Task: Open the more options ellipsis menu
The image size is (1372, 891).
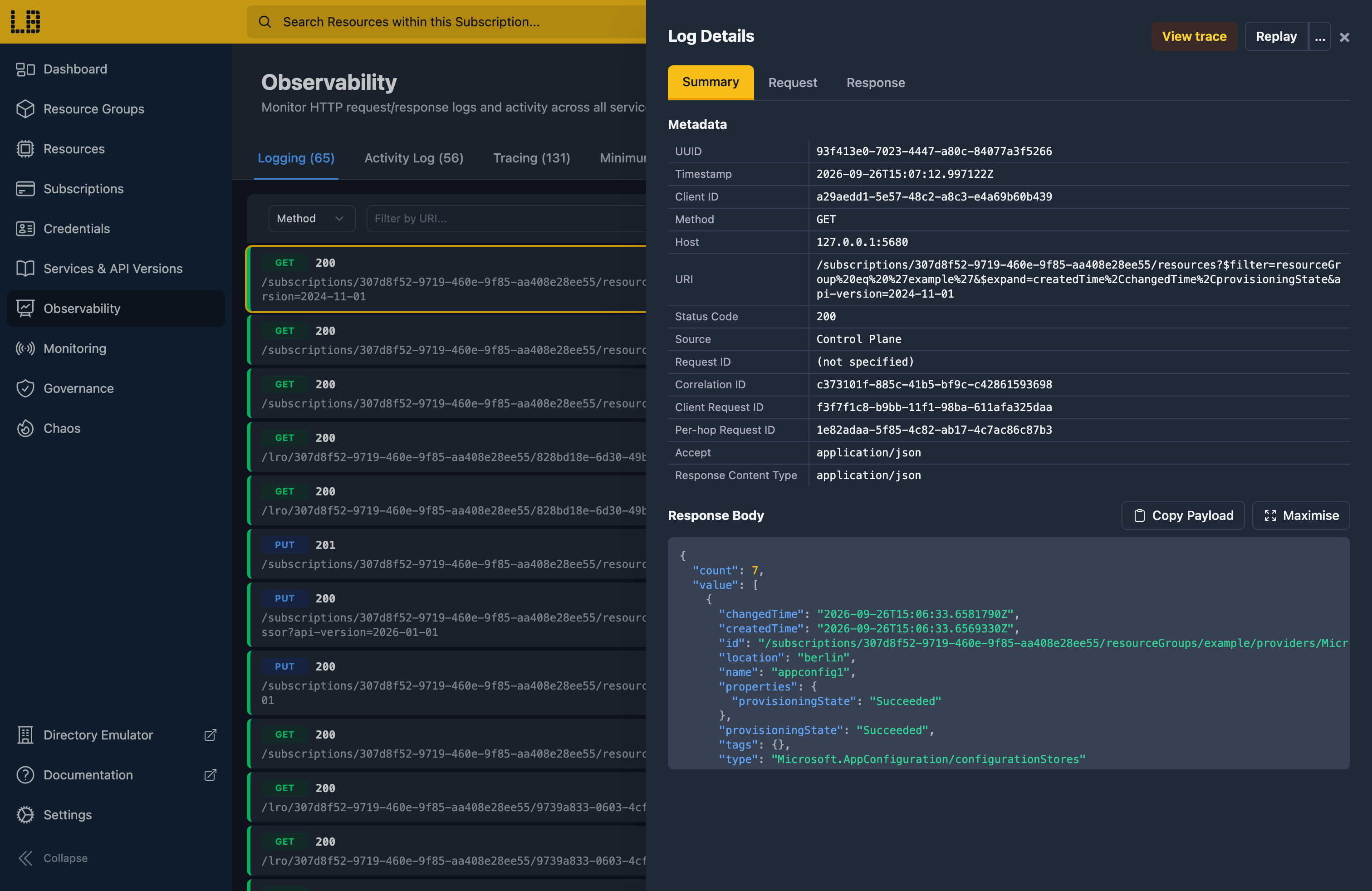Action: [1319, 37]
